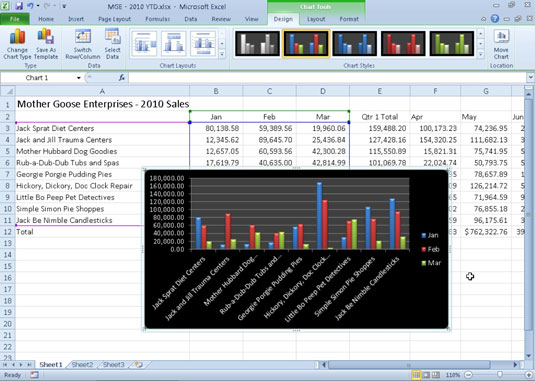Choose the third chart layout thumbnail

203,44
